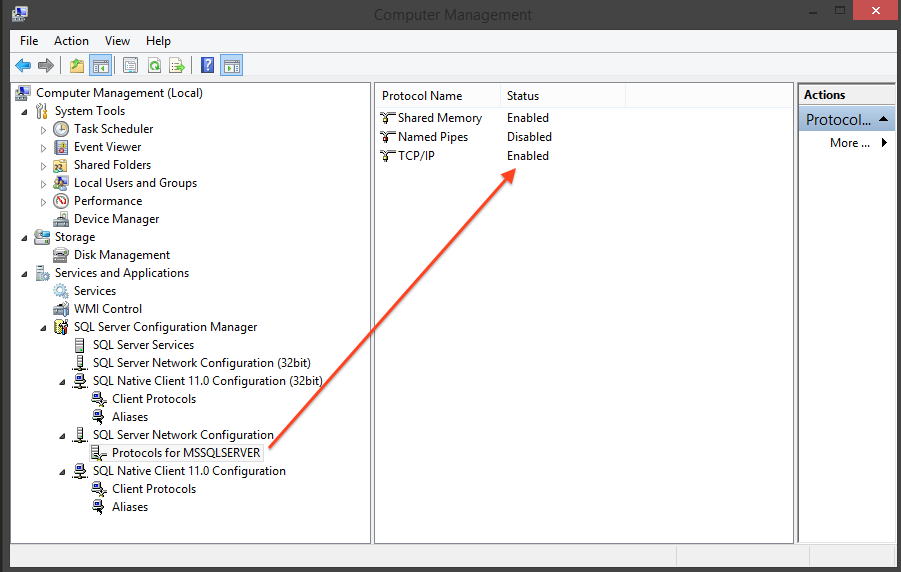Select the 'WMI Control' label

(107, 309)
